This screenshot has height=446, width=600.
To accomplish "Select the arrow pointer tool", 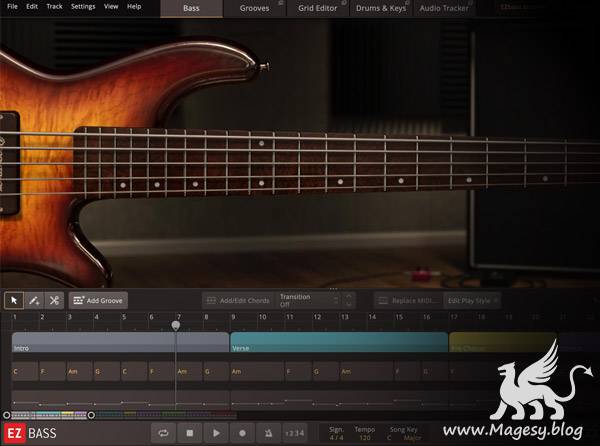I will [14, 300].
